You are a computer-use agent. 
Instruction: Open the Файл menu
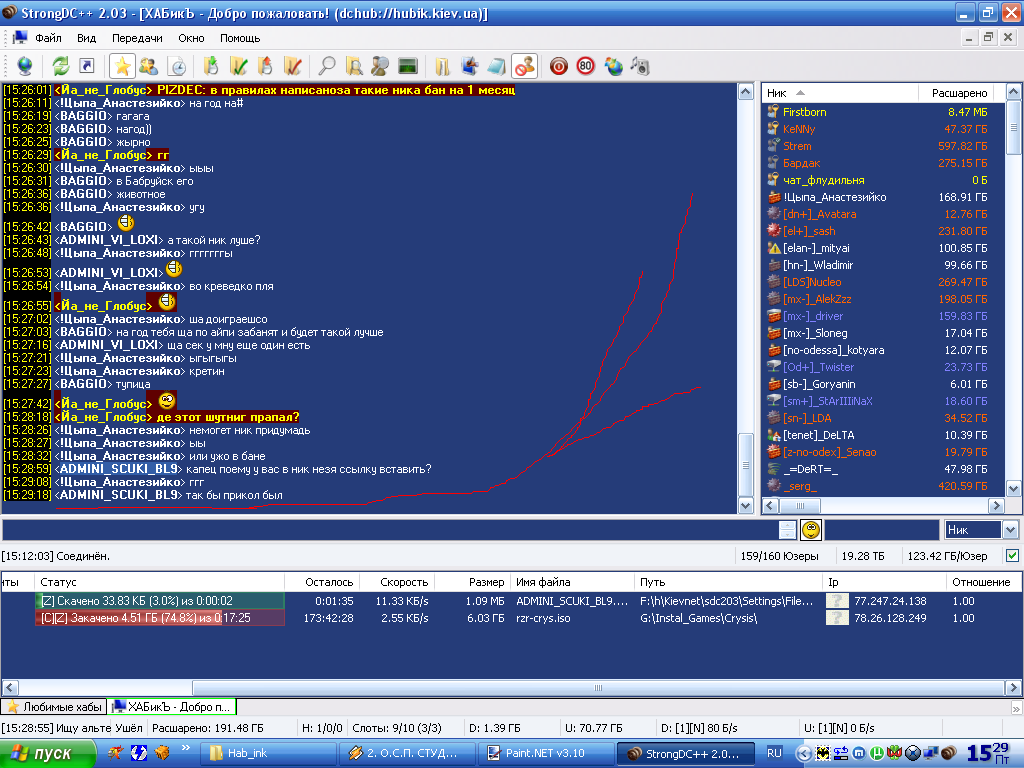point(48,38)
